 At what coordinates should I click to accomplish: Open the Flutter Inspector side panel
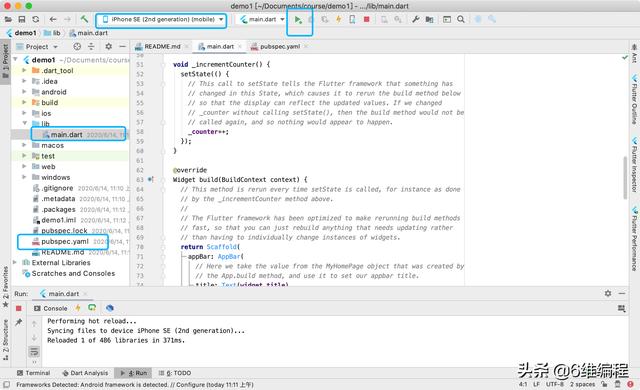[634, 166]
